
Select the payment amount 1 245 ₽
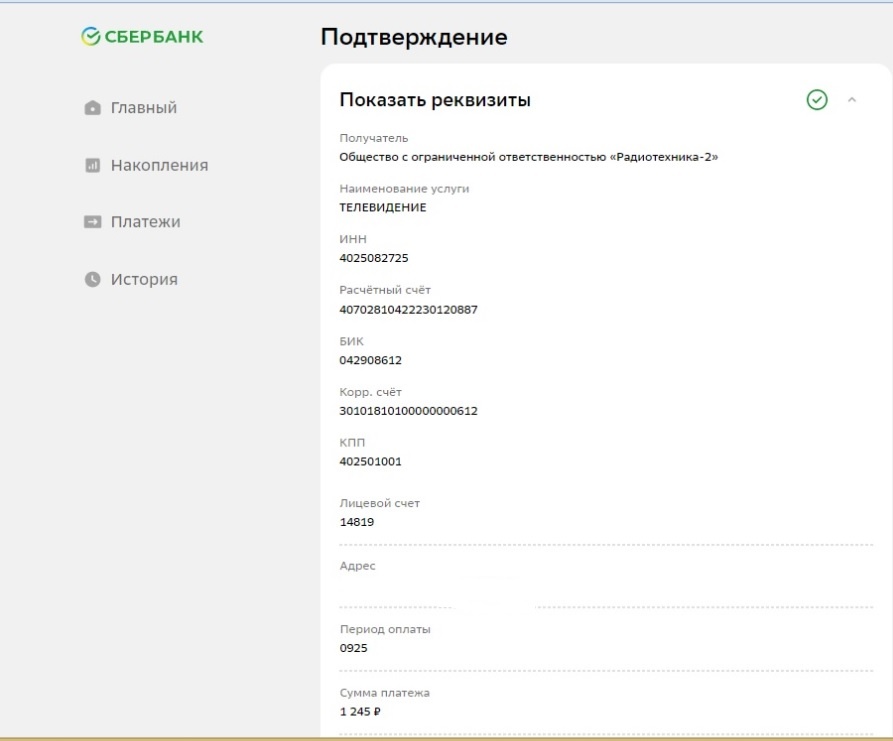[x=360, y=712]
